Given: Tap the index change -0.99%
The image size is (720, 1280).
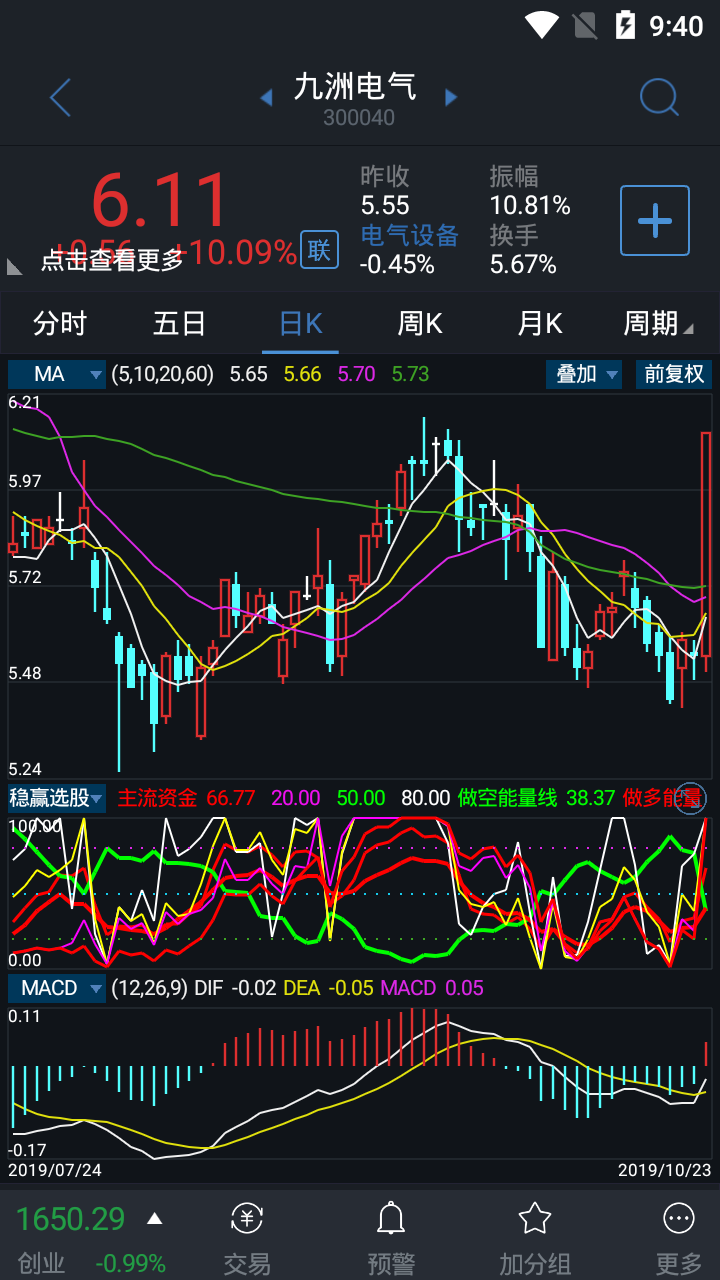Looking at the screenshot, I should point(131,1263).
